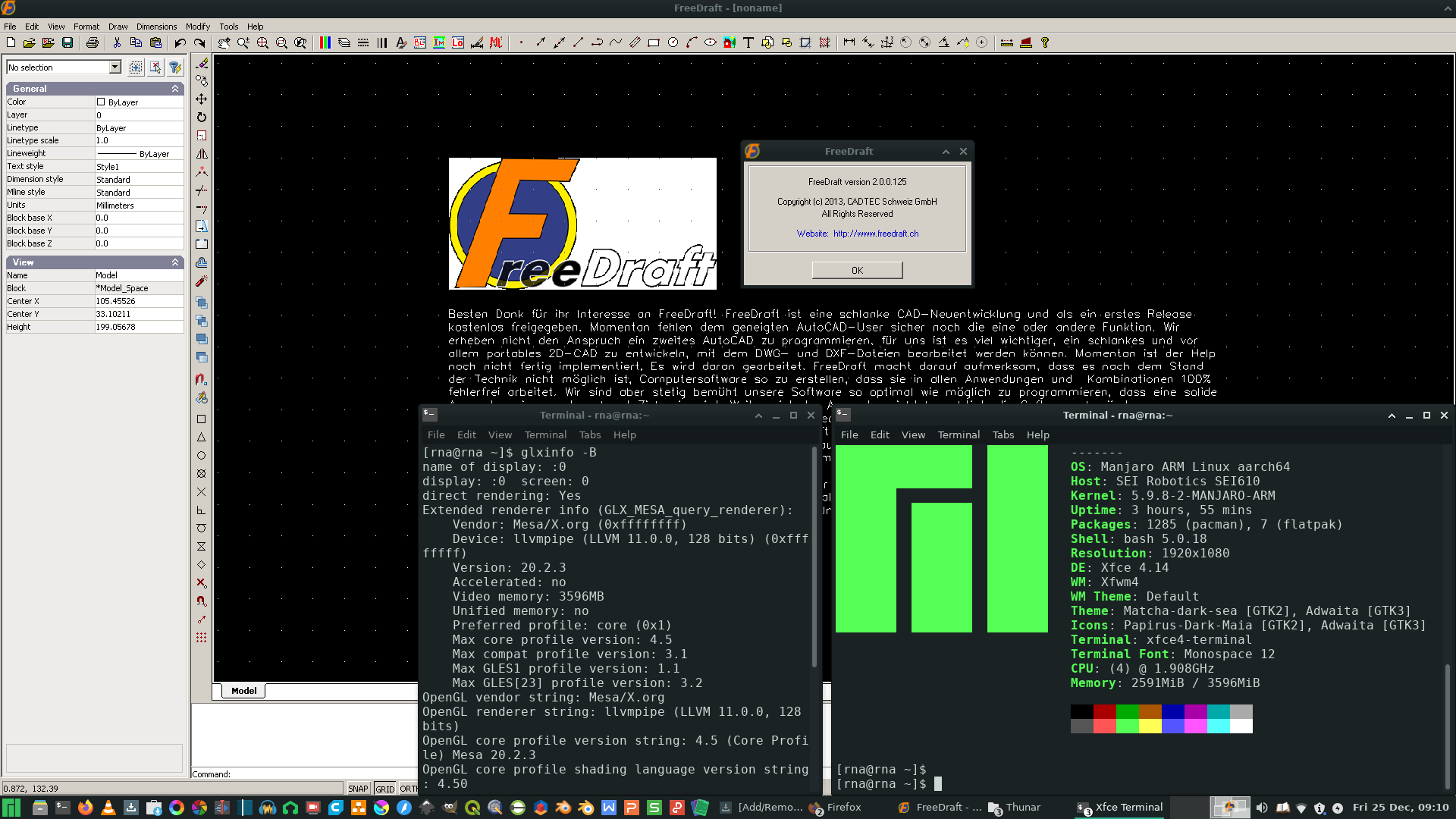Click the dynamite Explode tool
This screenshot has width=1456, height=819.
click(201, 281)
